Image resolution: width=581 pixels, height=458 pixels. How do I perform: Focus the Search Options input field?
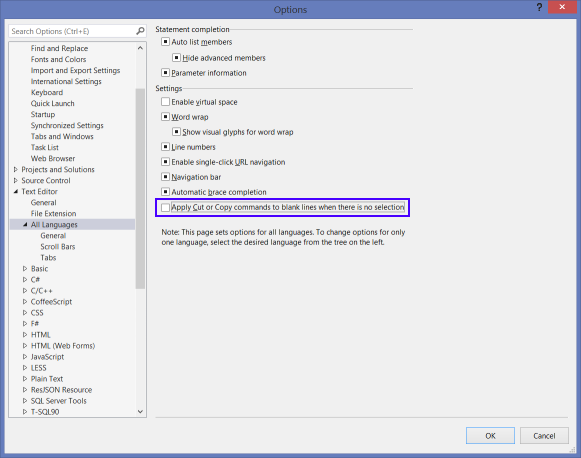coord(72,31)
